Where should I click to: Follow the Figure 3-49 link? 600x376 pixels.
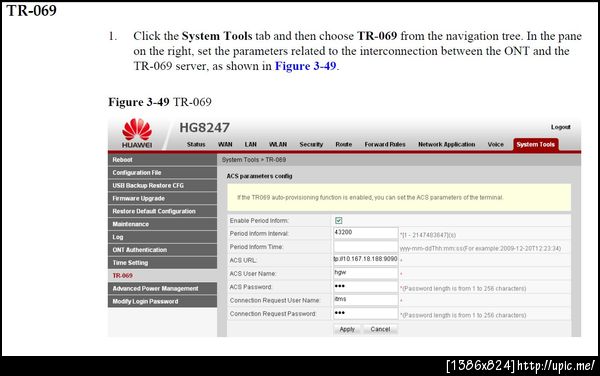[x=305, y=66]
